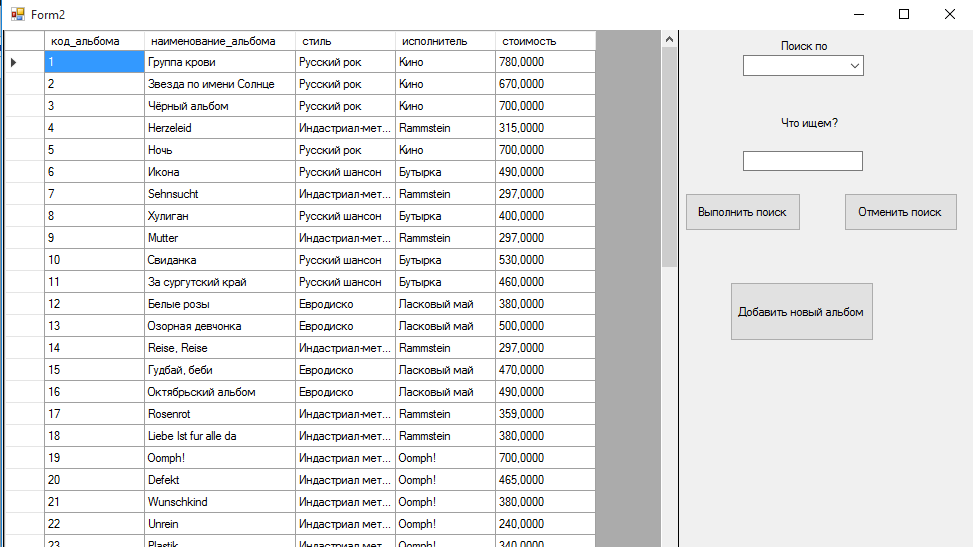Click the vertical scrollbar thumb of the grid
Viewport: 973px width, 547px height.
click(x=669, y=157)
